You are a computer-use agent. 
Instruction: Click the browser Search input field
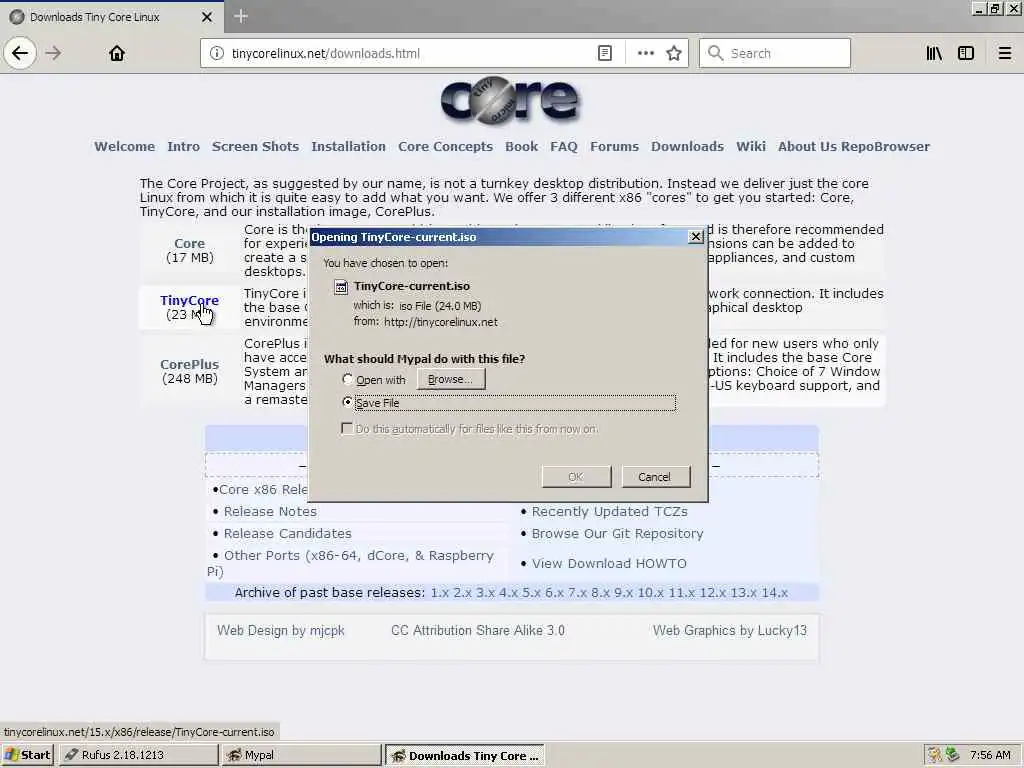[x=775, y=54]
